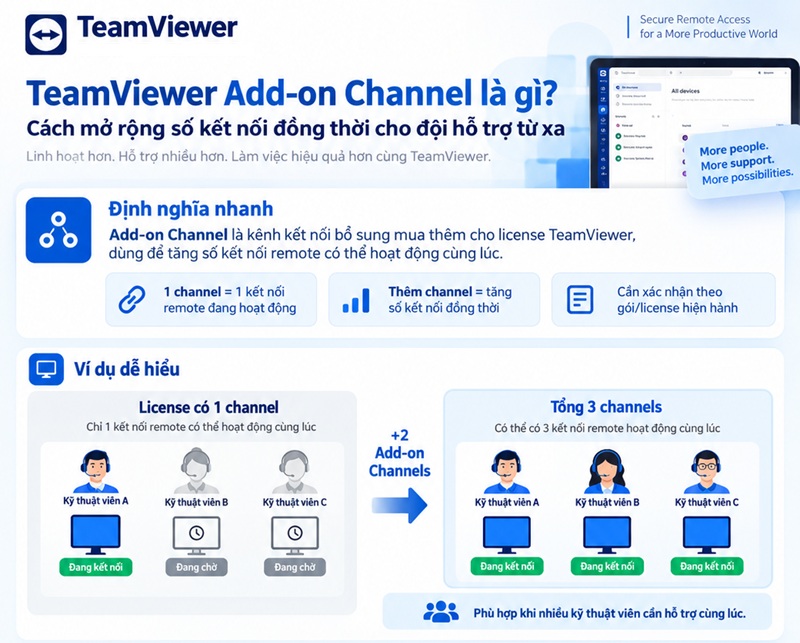The height and width of the screenshot is (643, 800).
Task: Click green 'Đang kết nối' badge in 1-channel panel
Action: 95,567
